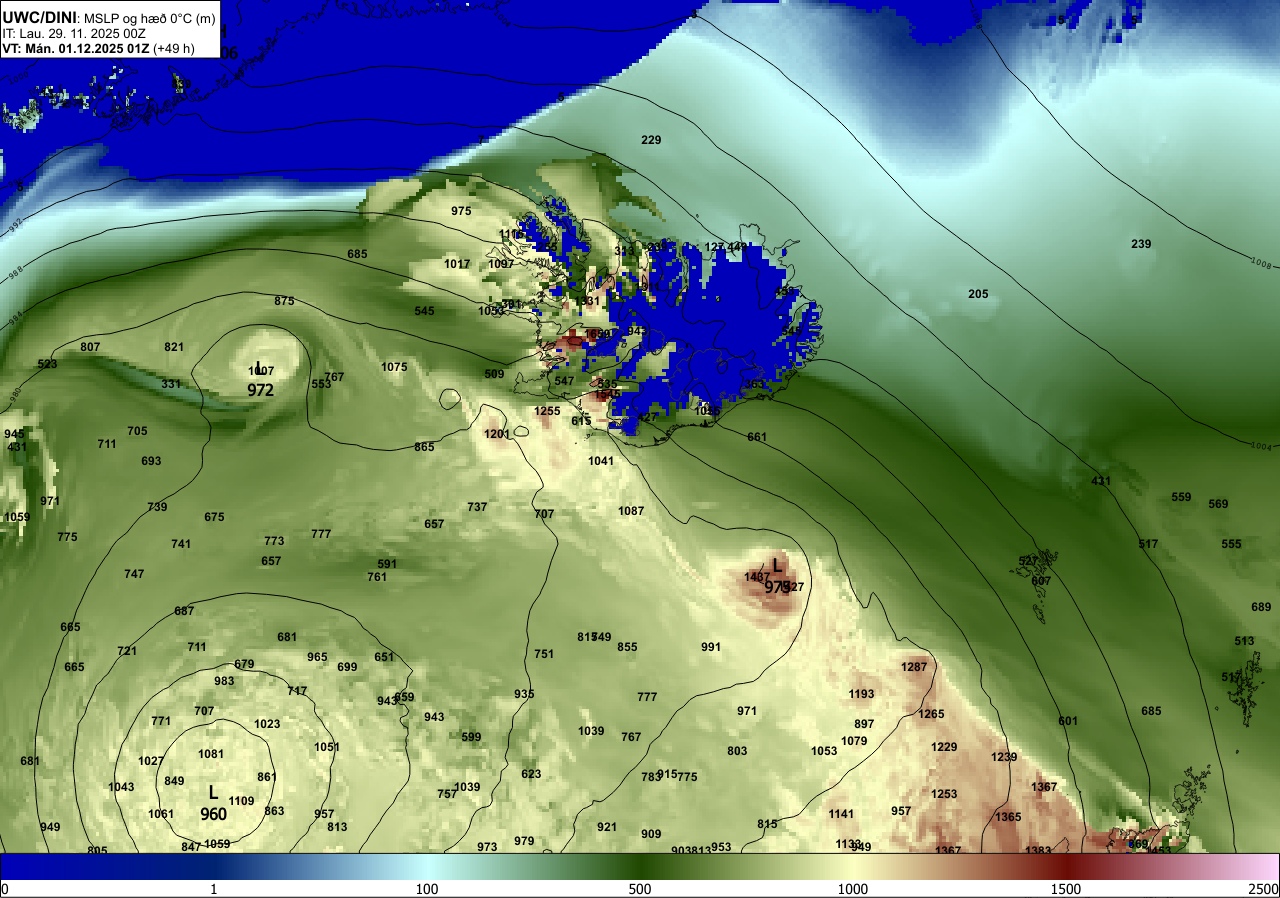Screen dimensions: 1280x898
Task: Click the 'VT: Mán. 01.12.2025 01Z' valid time
Action: (x=75, y=48)
